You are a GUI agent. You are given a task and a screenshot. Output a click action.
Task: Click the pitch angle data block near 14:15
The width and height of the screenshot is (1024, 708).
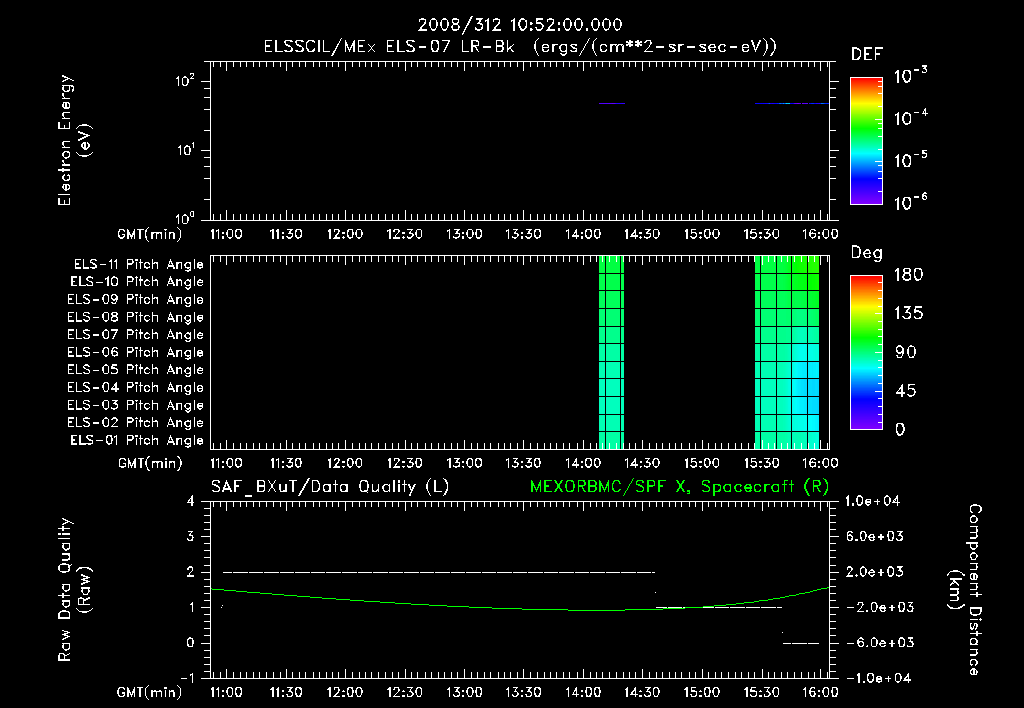pyautogui.click(x=611, y=353)
